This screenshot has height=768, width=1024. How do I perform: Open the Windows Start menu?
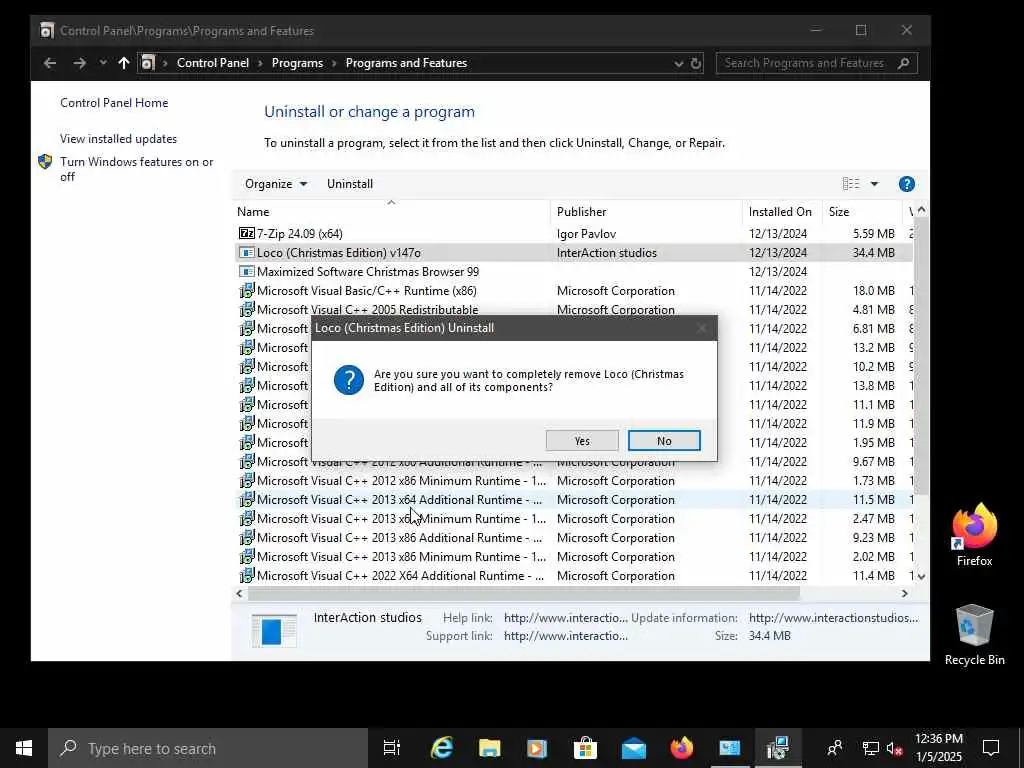(x=24, y=748)
